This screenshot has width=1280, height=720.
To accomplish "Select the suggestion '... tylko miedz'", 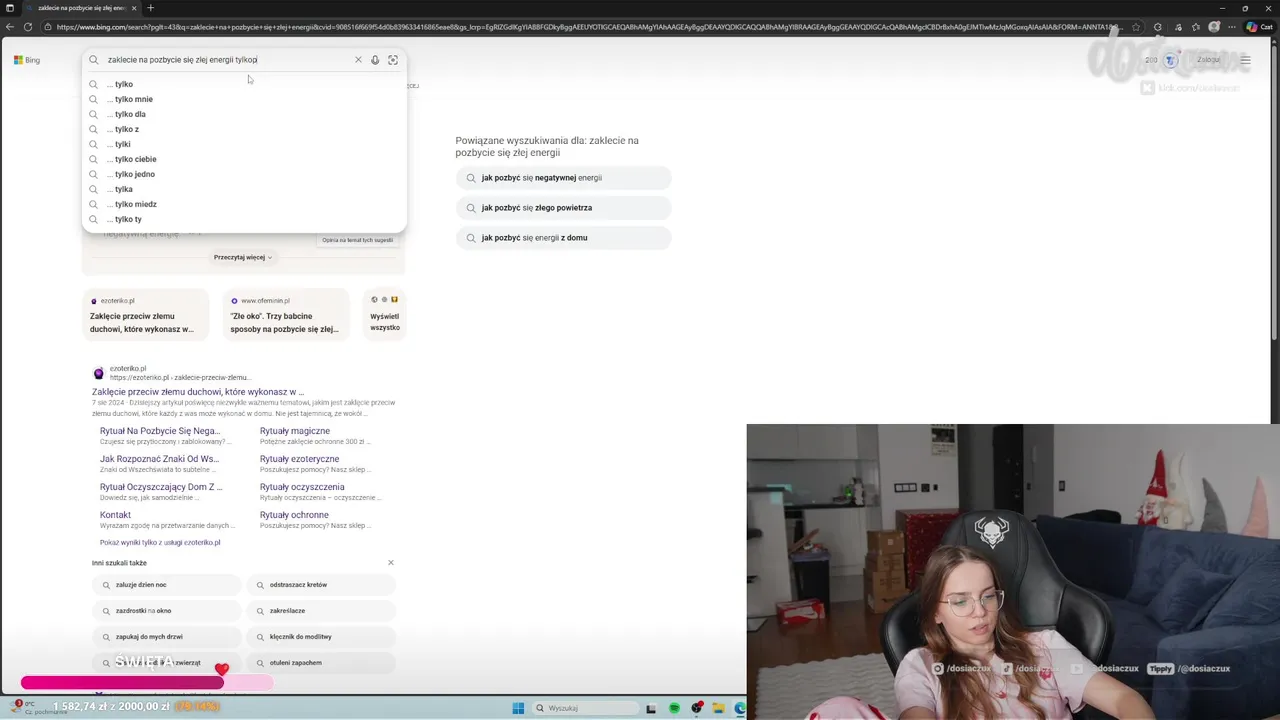I will pyautogui.click(x=244, y=204).
